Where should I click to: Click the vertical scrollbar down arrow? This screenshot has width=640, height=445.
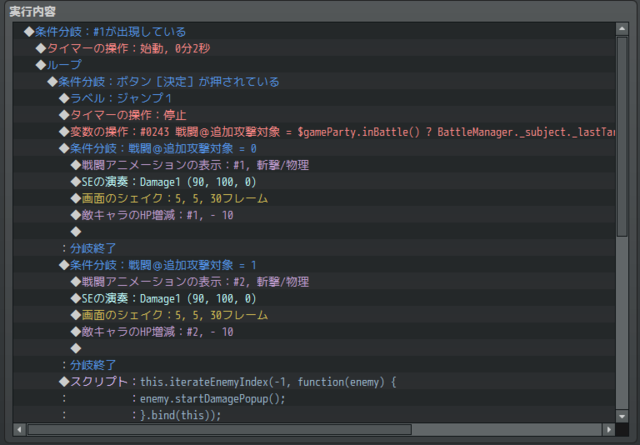[x=622, y=417]
